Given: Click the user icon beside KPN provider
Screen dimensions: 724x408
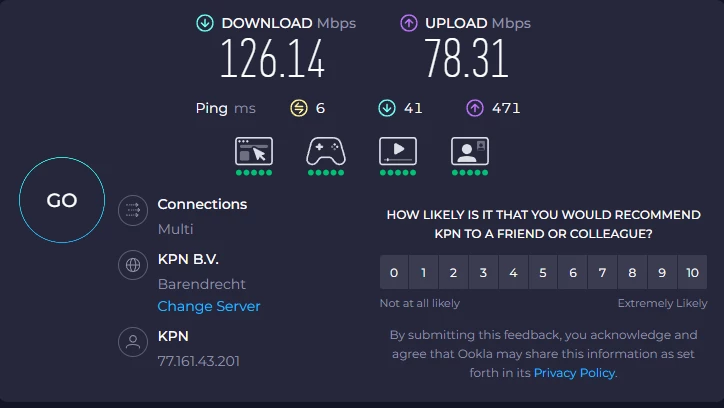Looking at the screenshot, I should pos(133,343).
